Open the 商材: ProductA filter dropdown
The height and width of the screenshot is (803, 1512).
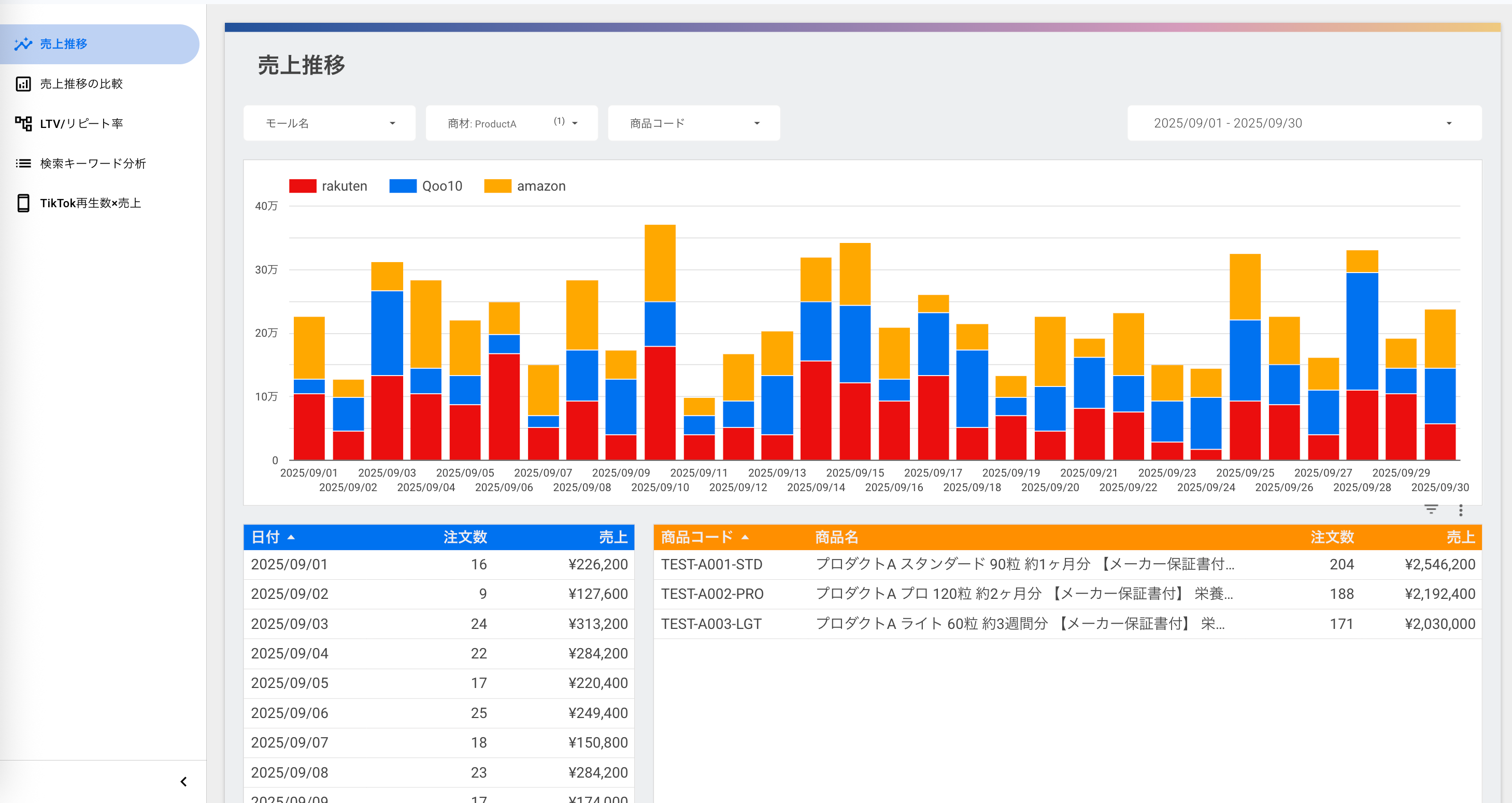click(511, 123)
